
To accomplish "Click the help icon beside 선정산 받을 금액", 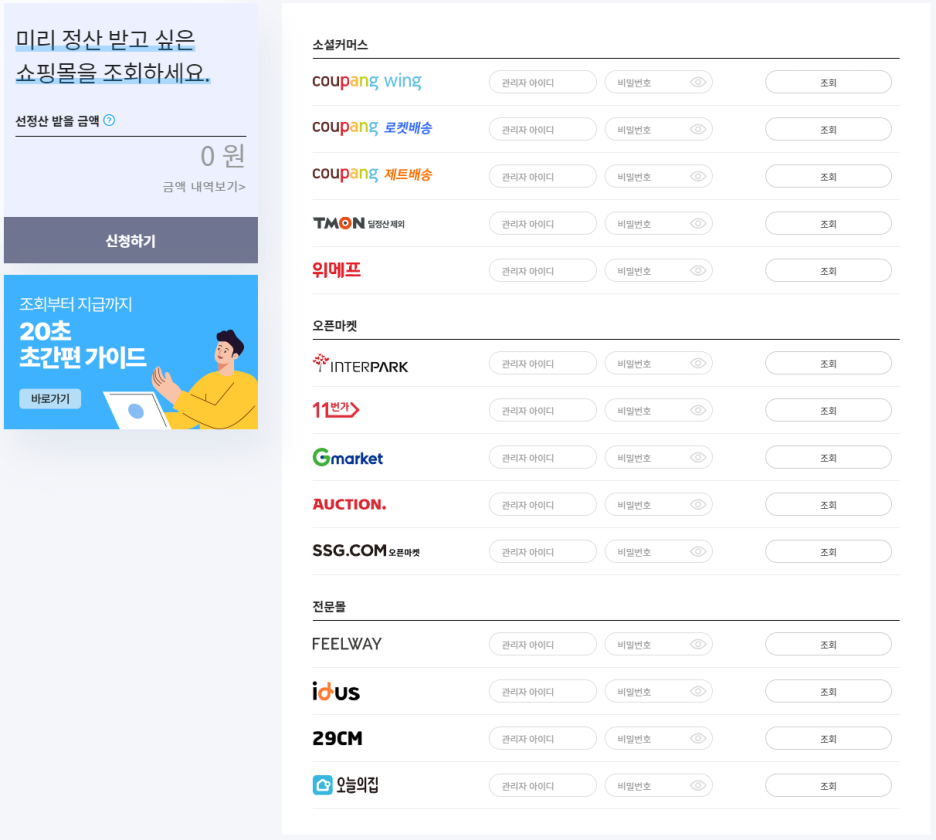I will [x=109, y=120].
